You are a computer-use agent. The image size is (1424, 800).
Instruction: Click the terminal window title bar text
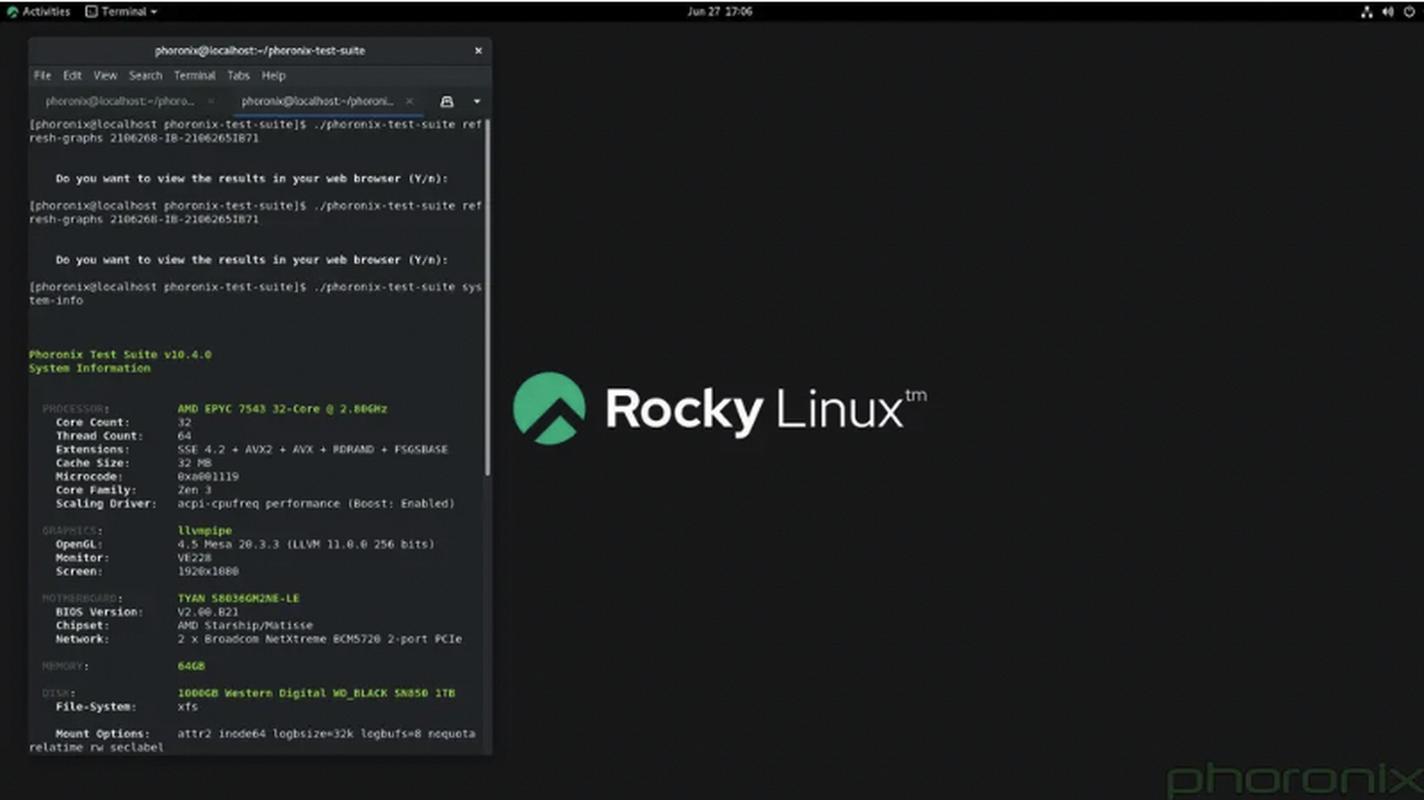coord(260,50)
